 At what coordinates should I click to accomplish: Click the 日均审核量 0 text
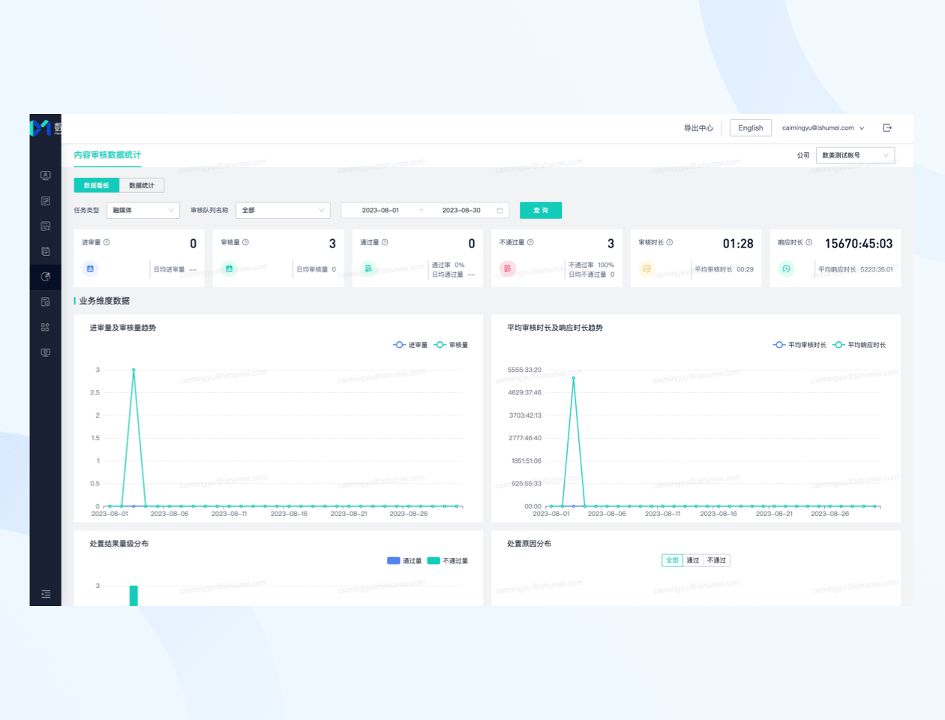pyautogui.click(x=316, y=269)
